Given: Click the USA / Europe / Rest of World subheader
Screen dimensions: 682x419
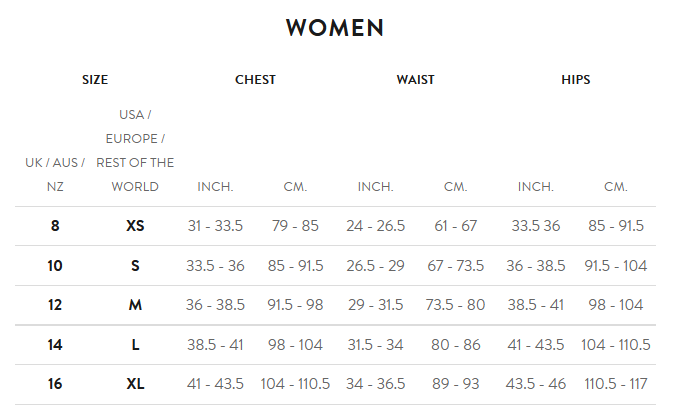Looking at the screenshot, I should [x=135, y=150].
